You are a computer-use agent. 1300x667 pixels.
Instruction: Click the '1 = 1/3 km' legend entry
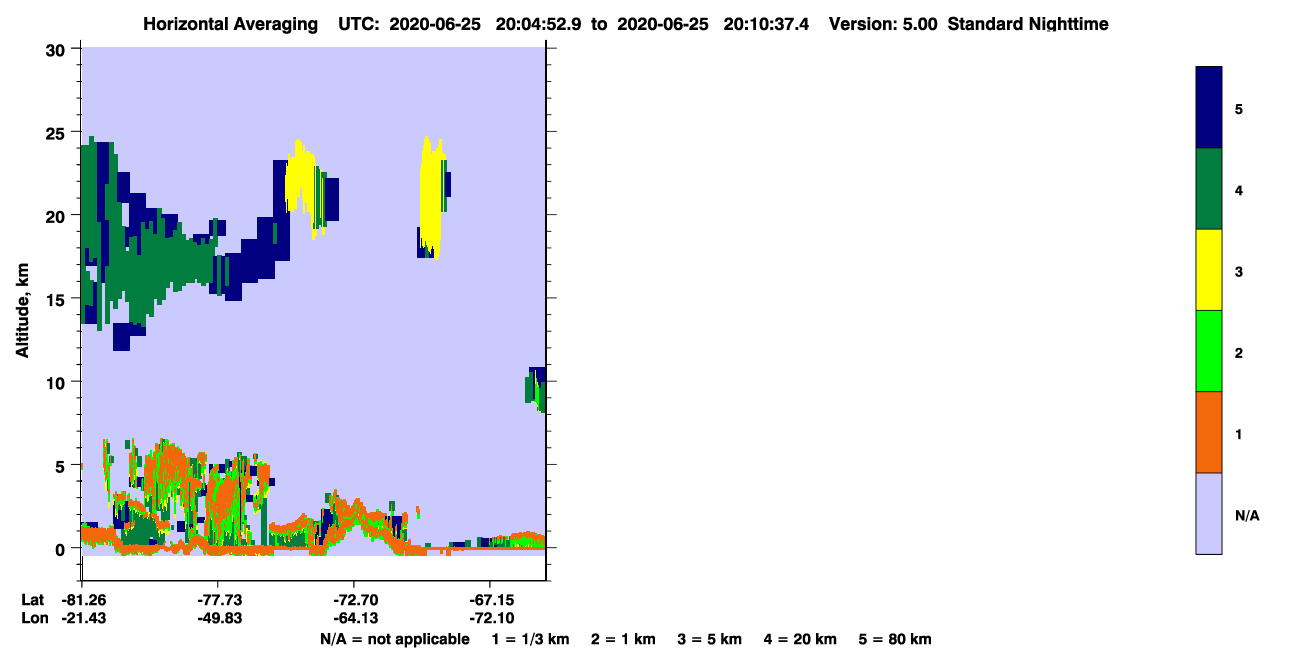[531, 639]
